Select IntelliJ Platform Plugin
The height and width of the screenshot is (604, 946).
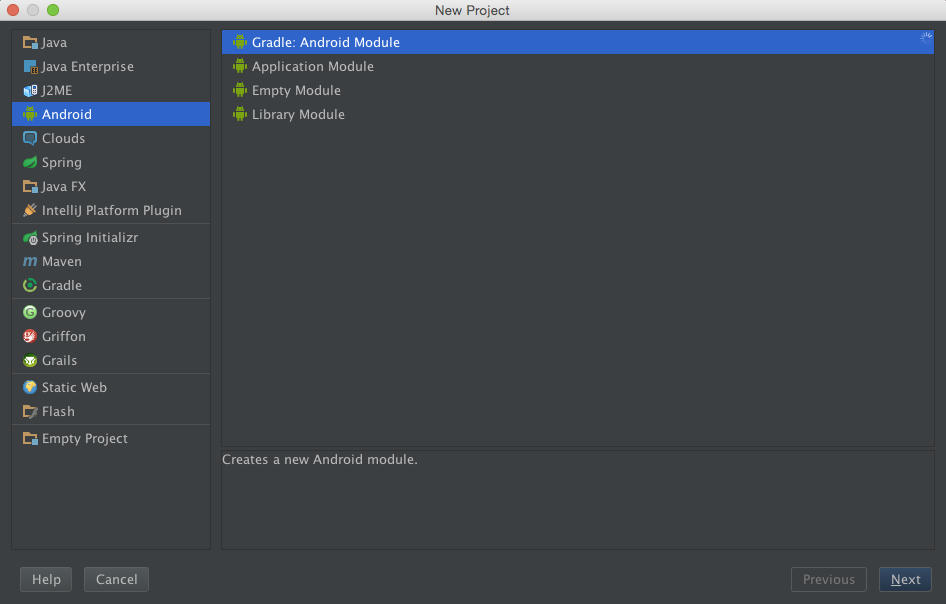[111, 210]
